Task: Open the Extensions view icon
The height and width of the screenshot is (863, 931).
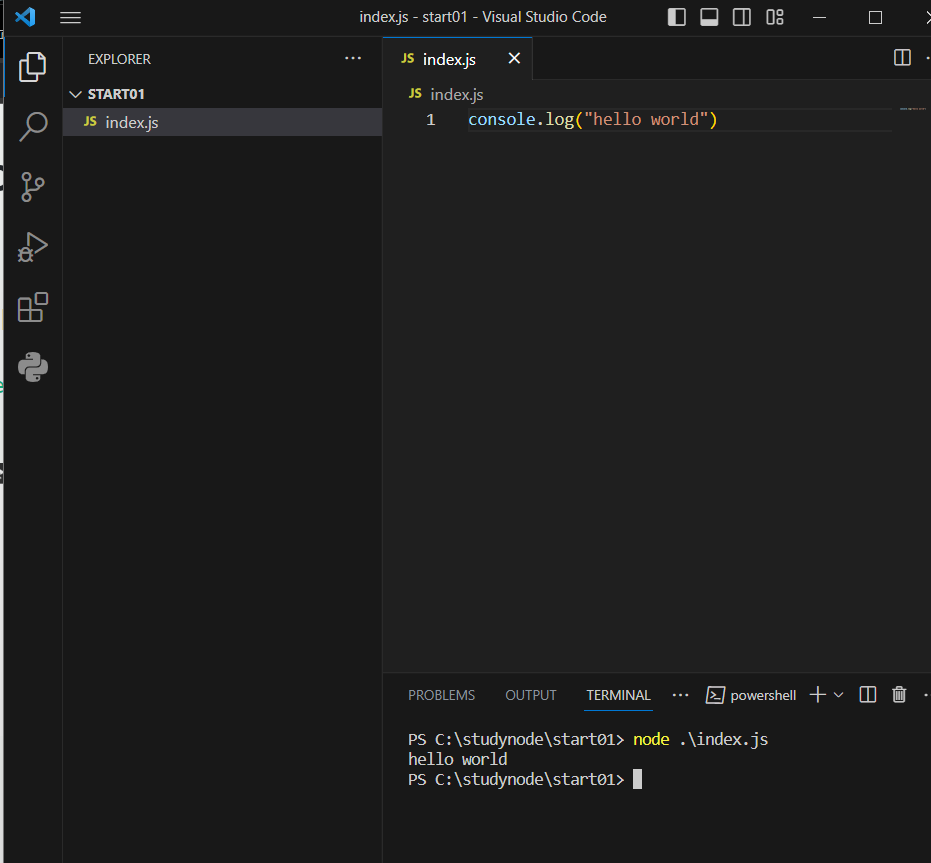Action: [33, 307]
